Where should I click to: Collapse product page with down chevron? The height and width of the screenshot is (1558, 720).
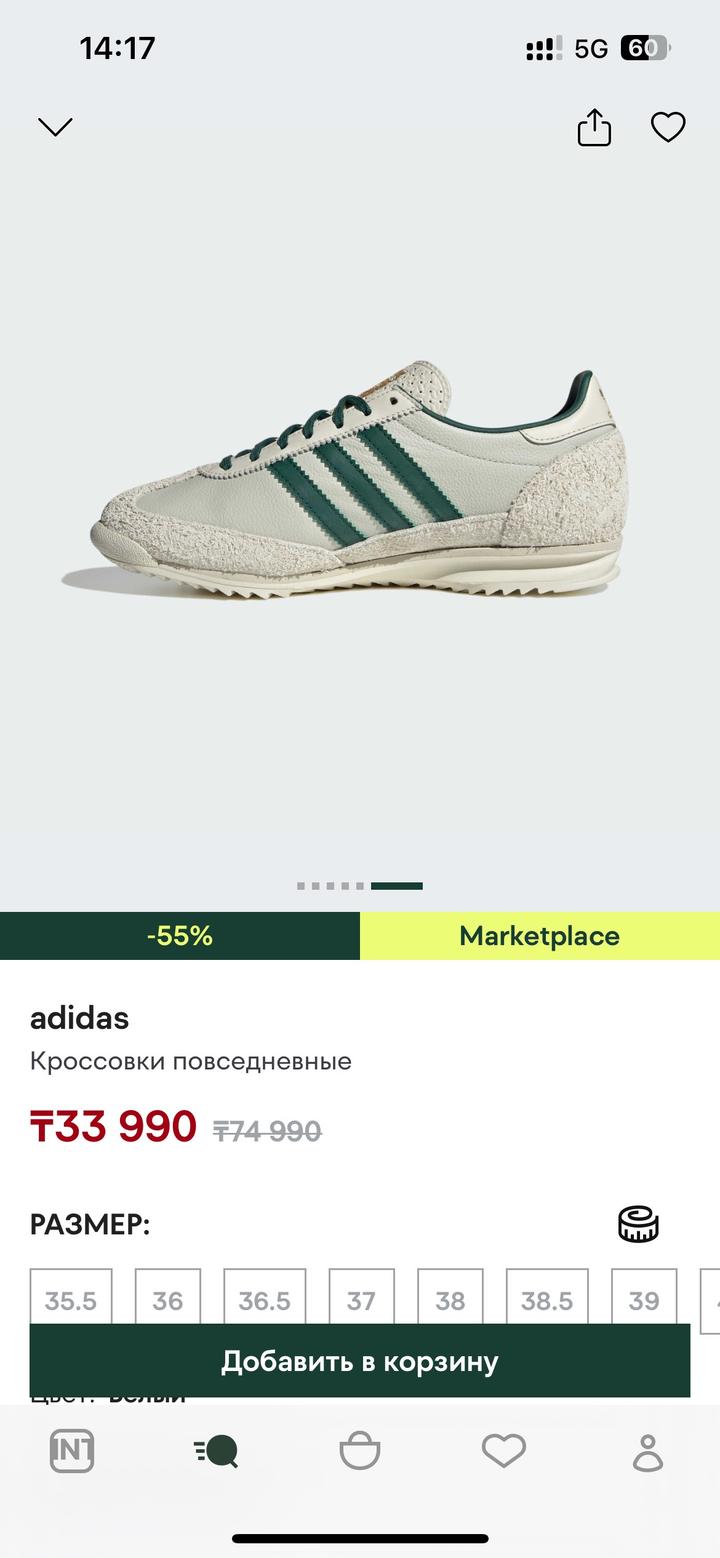click(55, 127)
